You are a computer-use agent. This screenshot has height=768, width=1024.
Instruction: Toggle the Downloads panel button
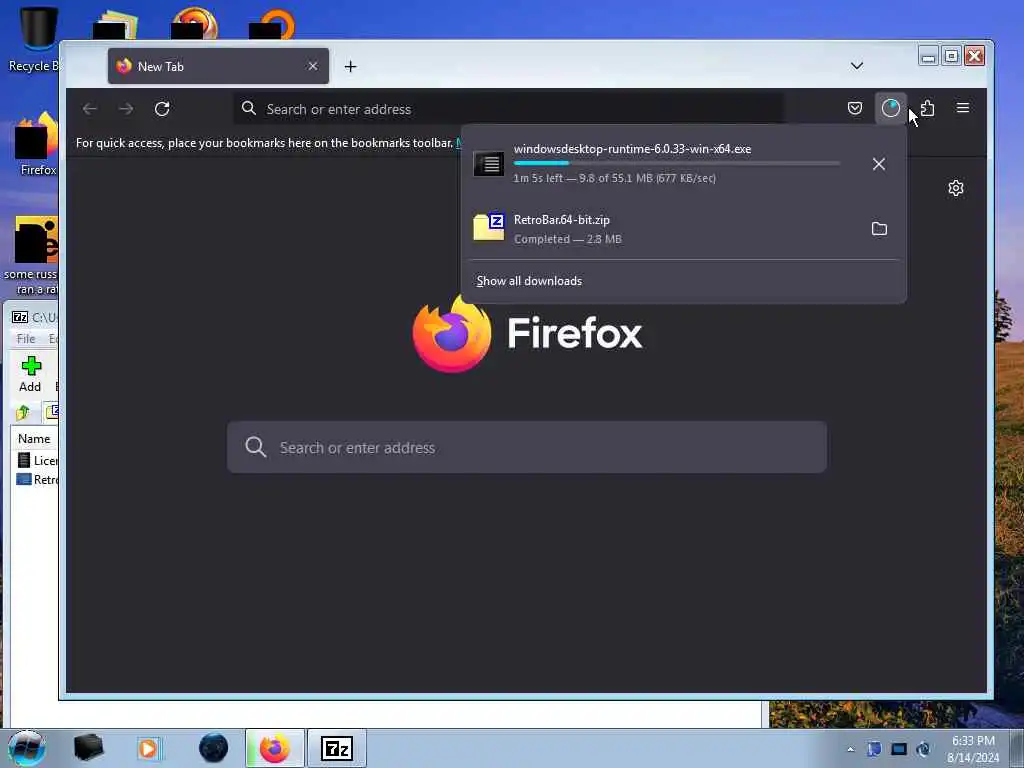pos(890,108)
